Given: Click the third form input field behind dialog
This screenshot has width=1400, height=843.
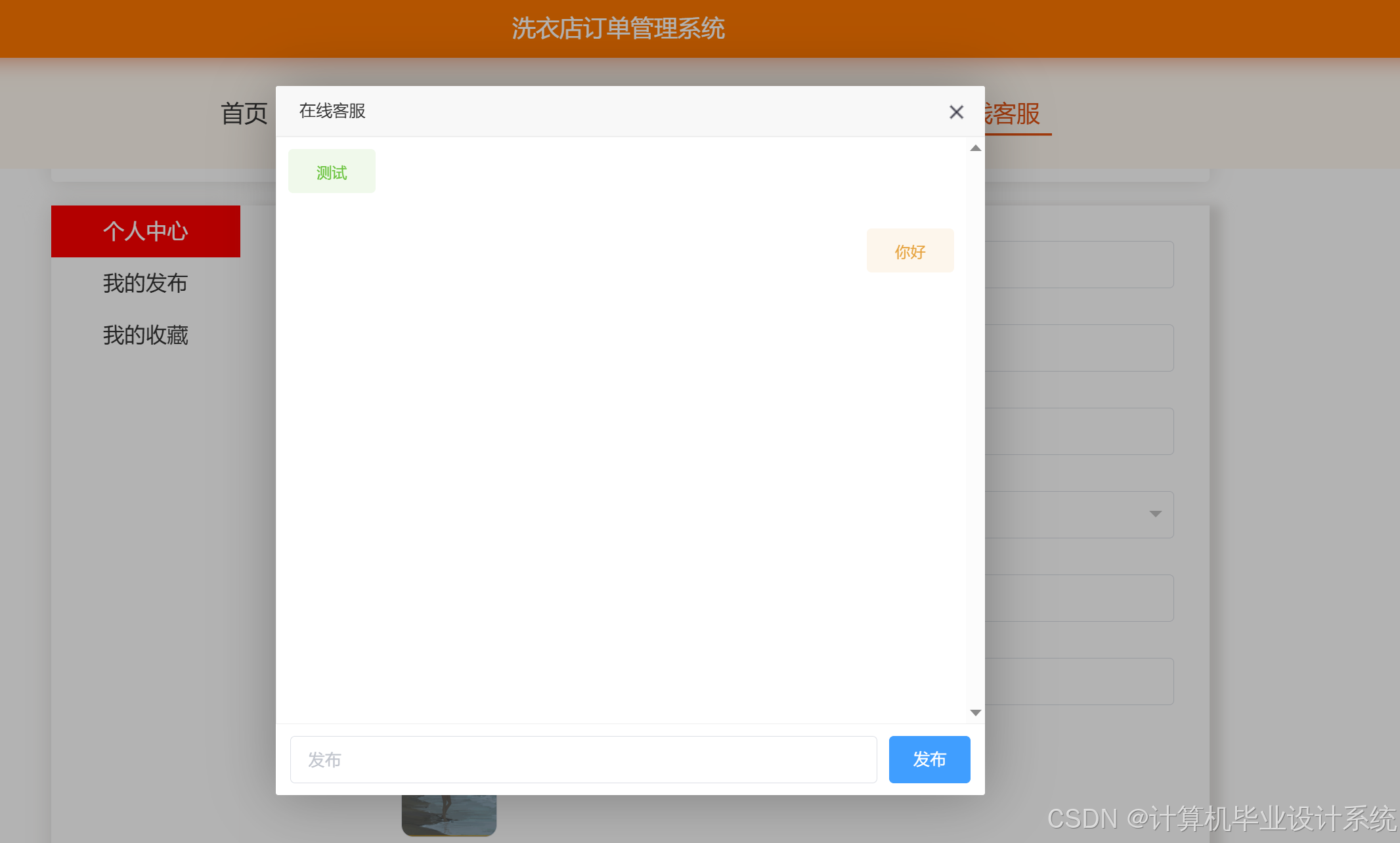Looking at the screenshot, I should pyautogui.click(x=1078, y=431).
